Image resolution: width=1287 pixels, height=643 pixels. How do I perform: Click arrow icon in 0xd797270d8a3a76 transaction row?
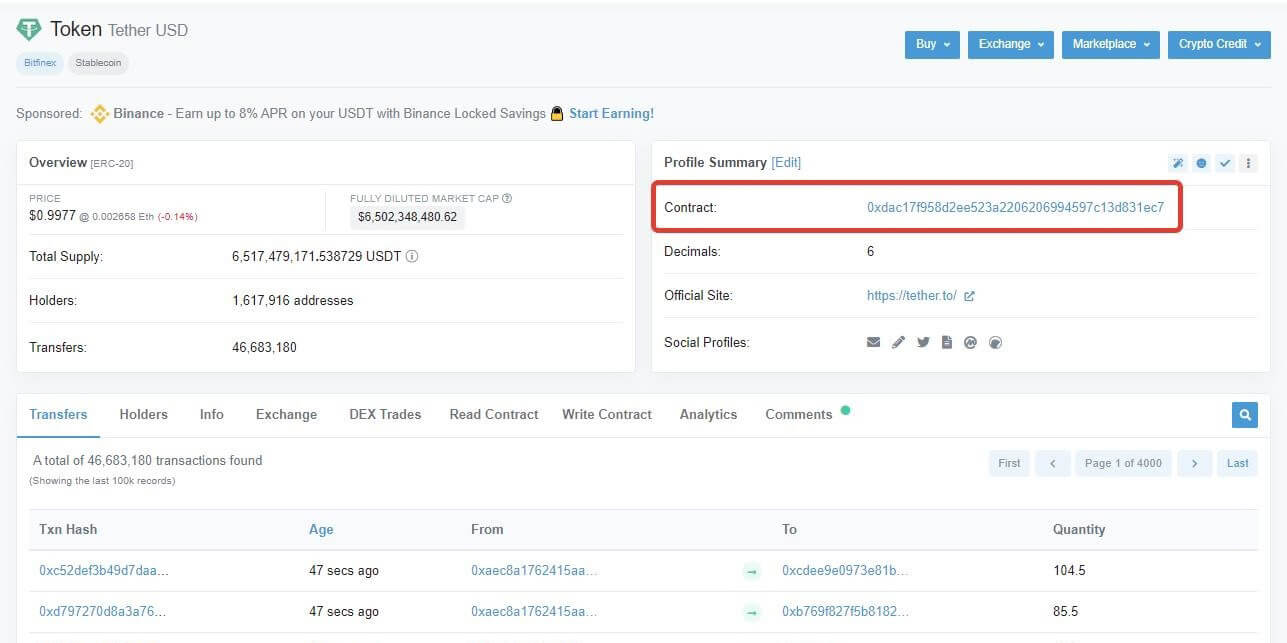point(752,612)
